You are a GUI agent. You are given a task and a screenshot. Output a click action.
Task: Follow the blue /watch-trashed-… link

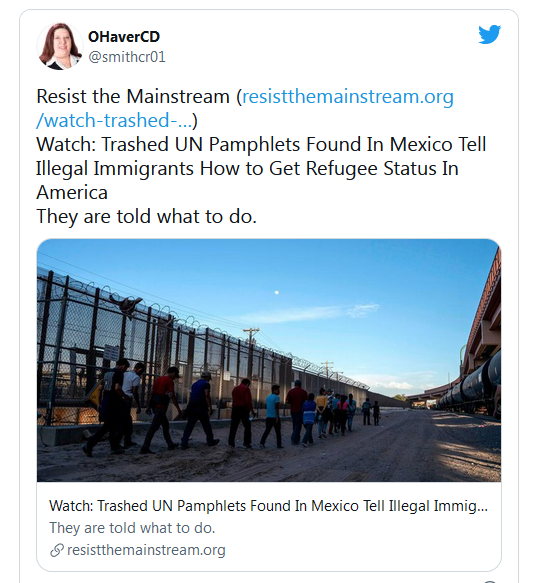point(114,121)
